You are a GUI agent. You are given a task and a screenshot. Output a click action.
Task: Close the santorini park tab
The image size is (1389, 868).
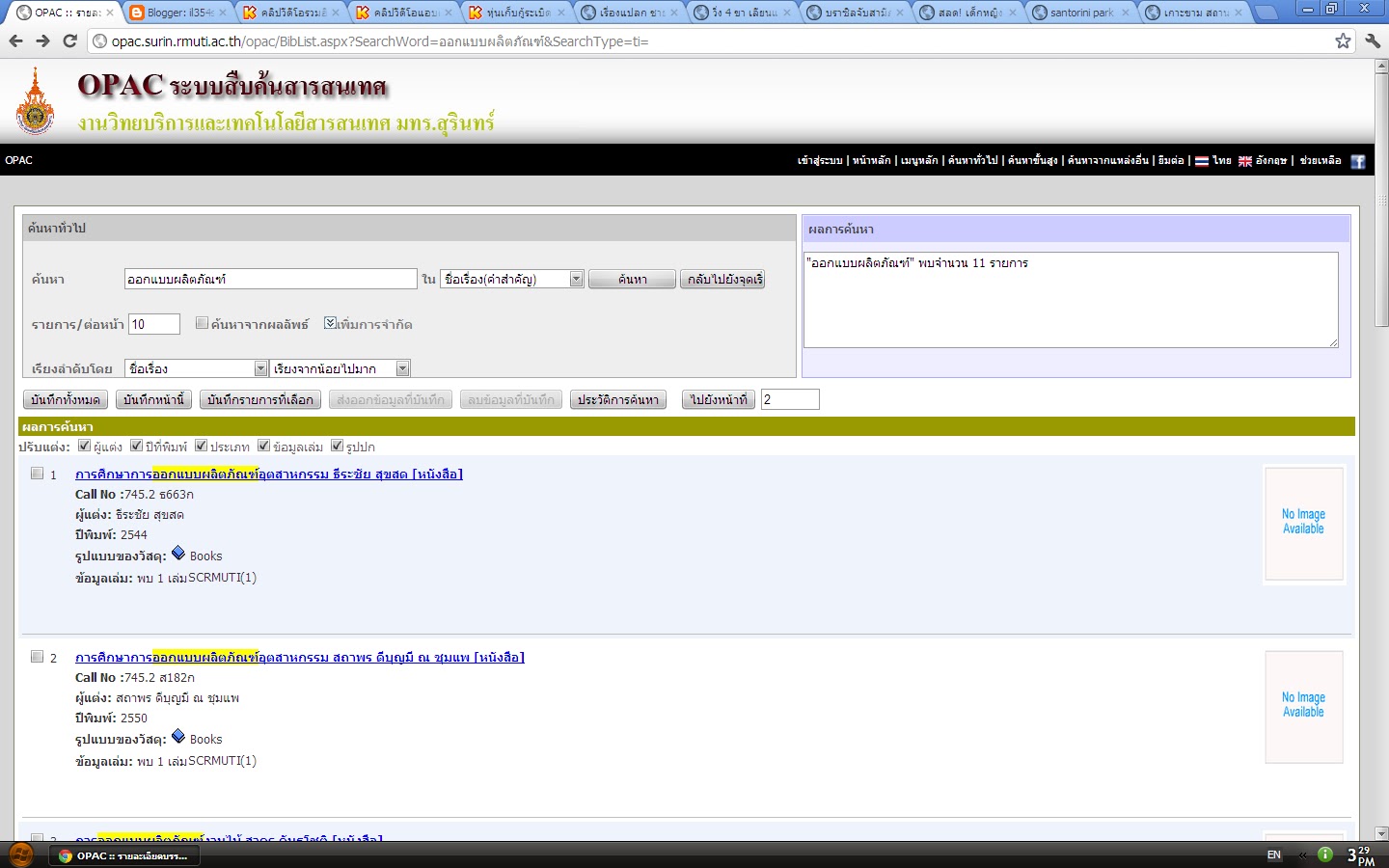click(1125, 13)
